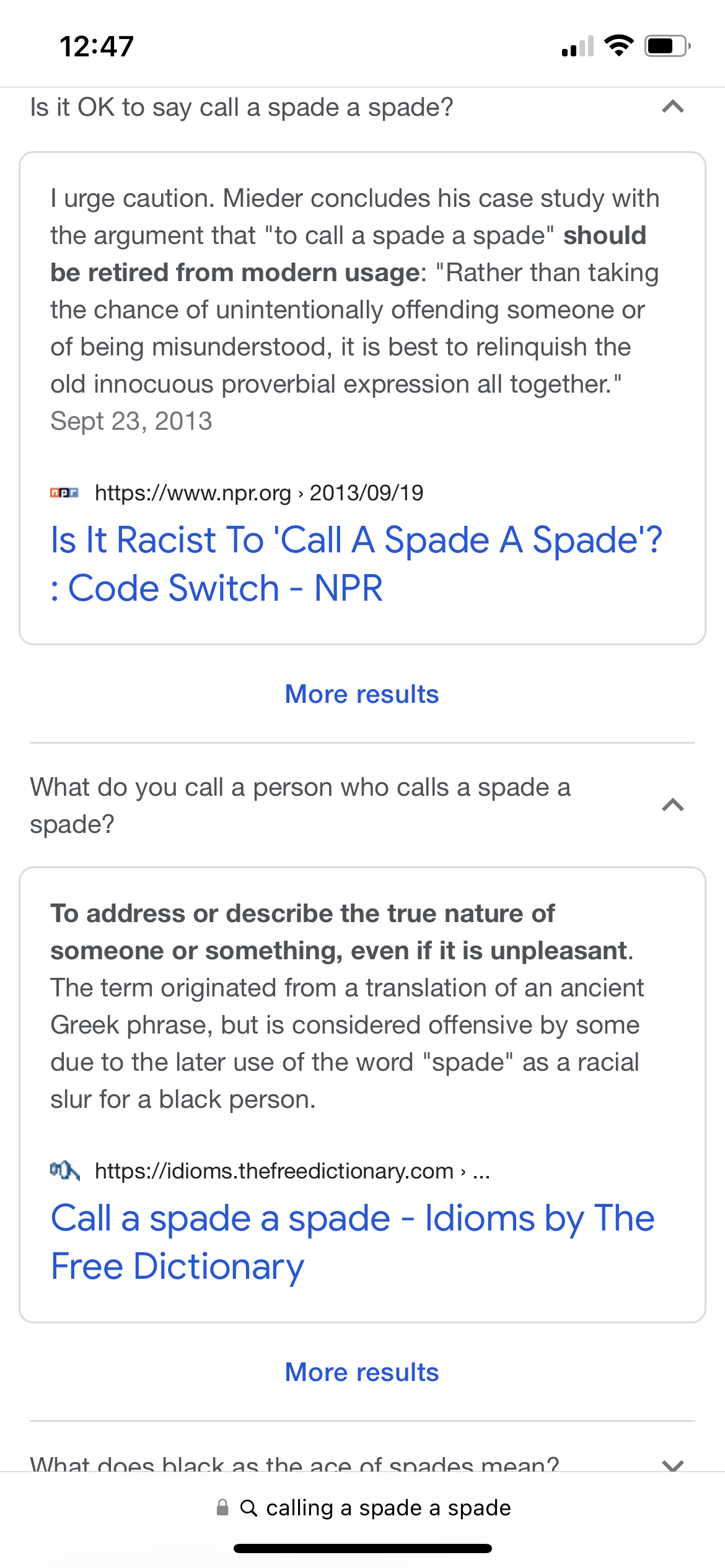Tap the address bar showing "calling a spade a spade"
This screenshot has height=1568, width=725.
(x=362, y=1508)
